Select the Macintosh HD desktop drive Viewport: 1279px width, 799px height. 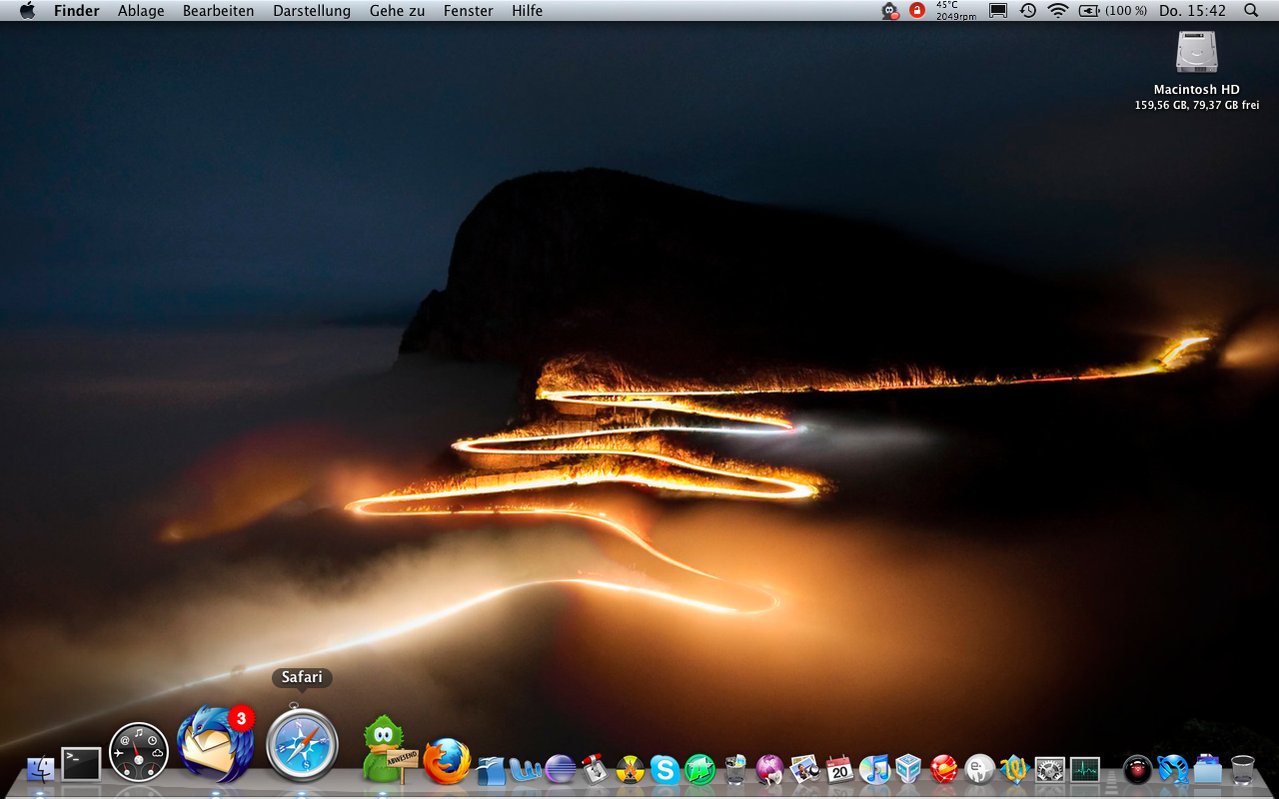point(1196,53)
